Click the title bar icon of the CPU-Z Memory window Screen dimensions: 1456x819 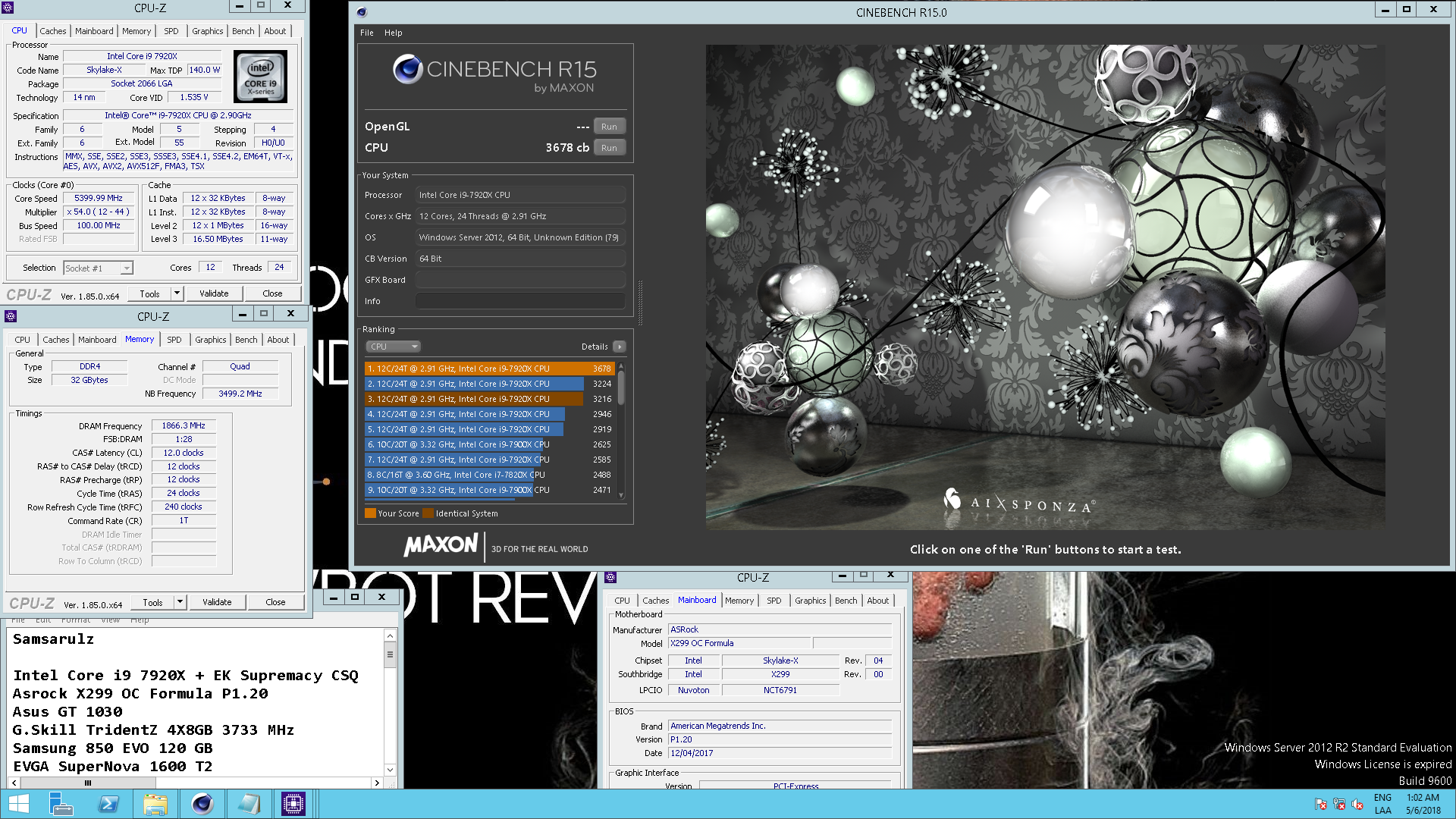pyautogui.click(x=11, y=316)
